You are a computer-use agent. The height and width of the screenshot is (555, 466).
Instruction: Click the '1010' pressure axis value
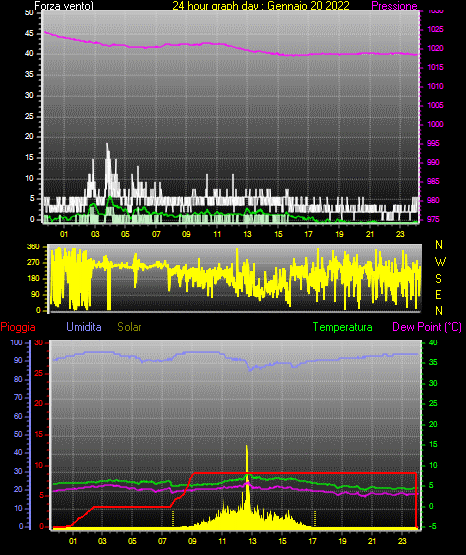click(435, 86)
